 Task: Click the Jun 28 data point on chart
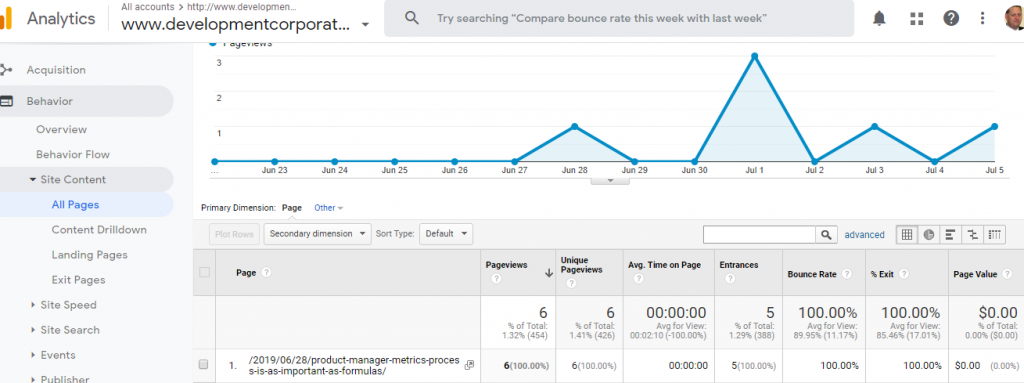[574, 126]
